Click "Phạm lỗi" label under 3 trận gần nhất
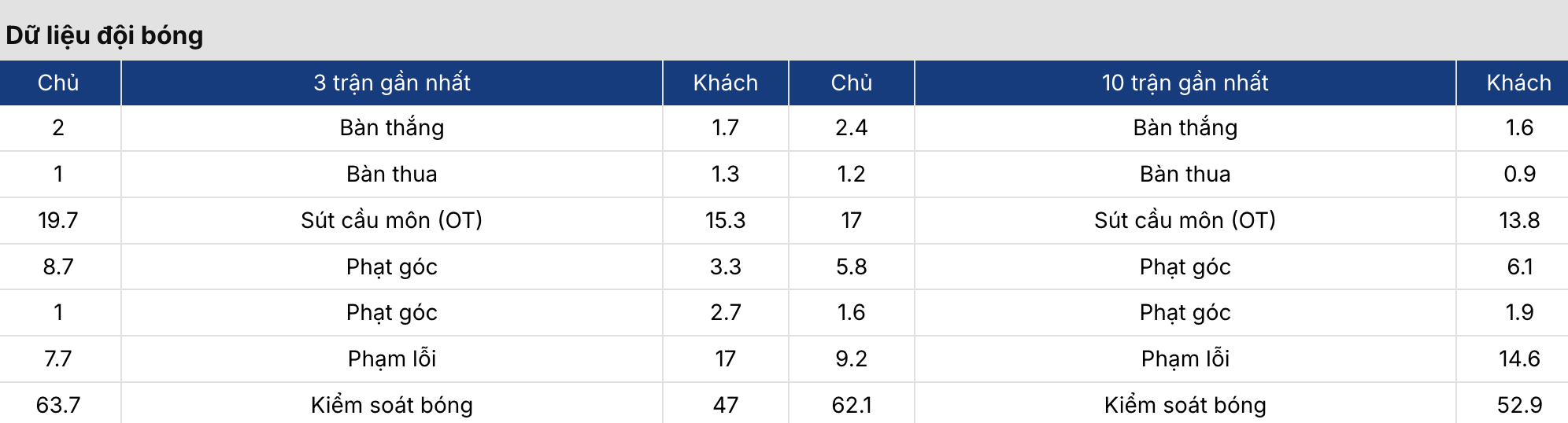 (392, 359)
